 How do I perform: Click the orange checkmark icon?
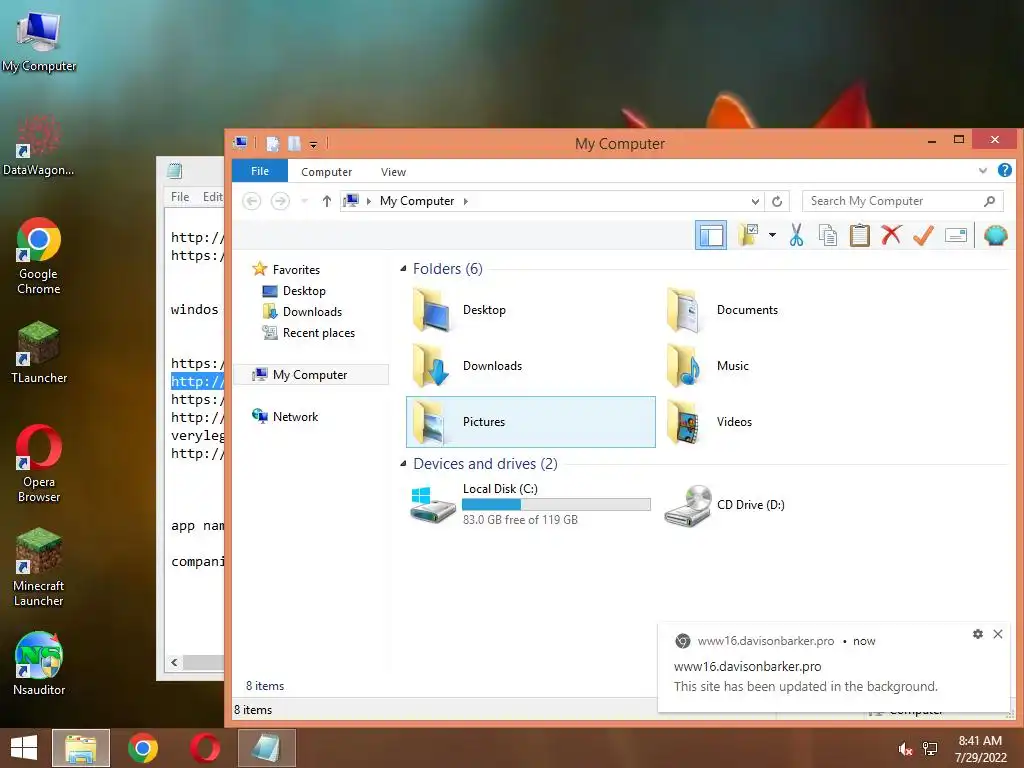[923, 235]
